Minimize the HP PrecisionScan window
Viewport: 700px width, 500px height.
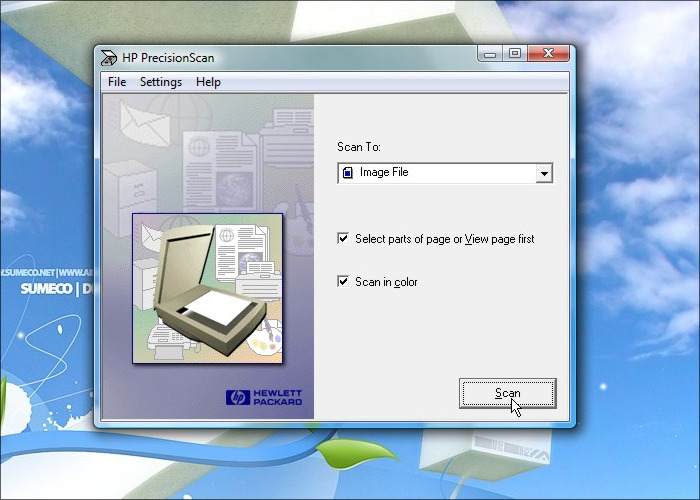pos(487,54)
